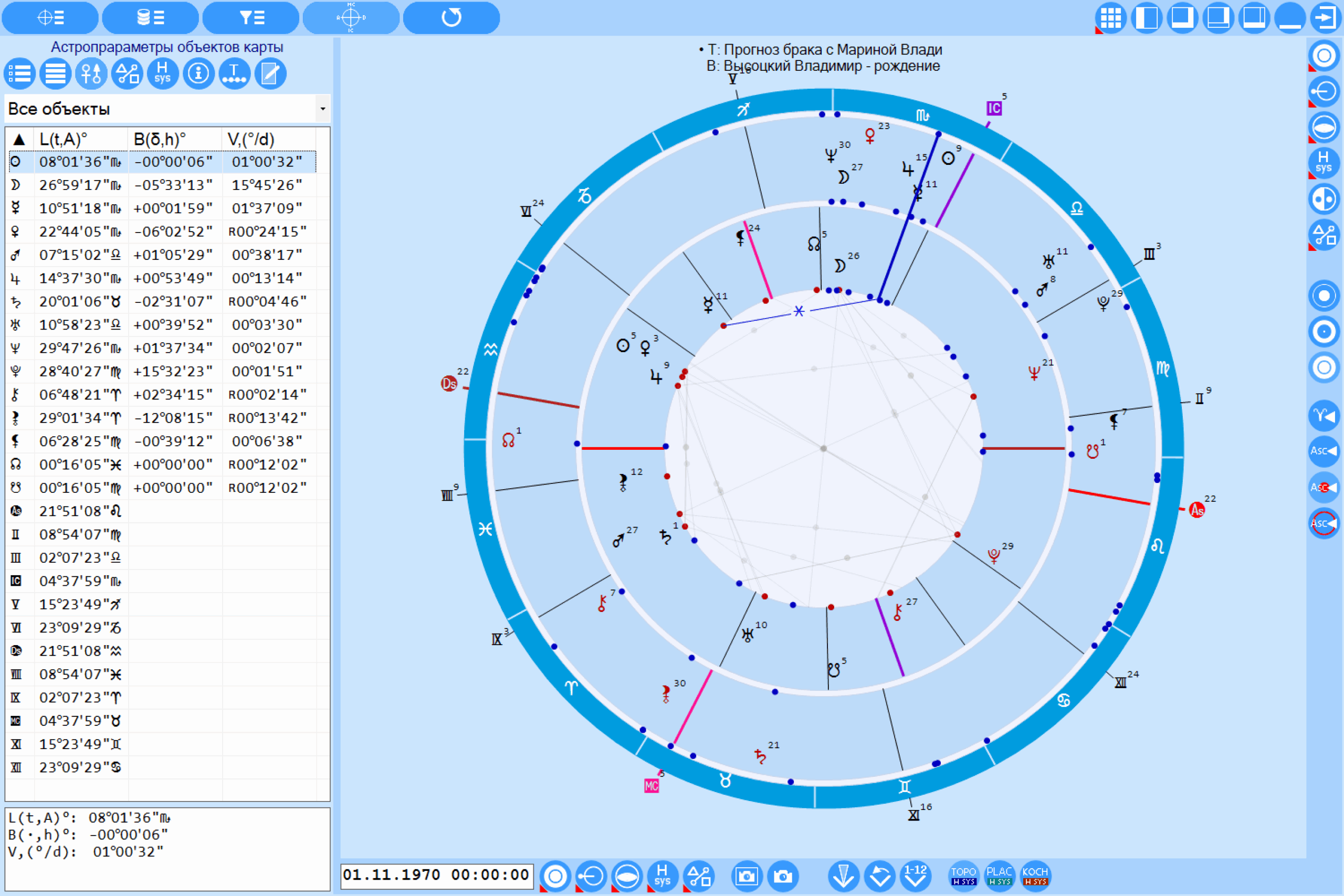1344x896 pixels.
Task: Toggle the Aries-point orientation button on right
Action: pos(1324,415)
